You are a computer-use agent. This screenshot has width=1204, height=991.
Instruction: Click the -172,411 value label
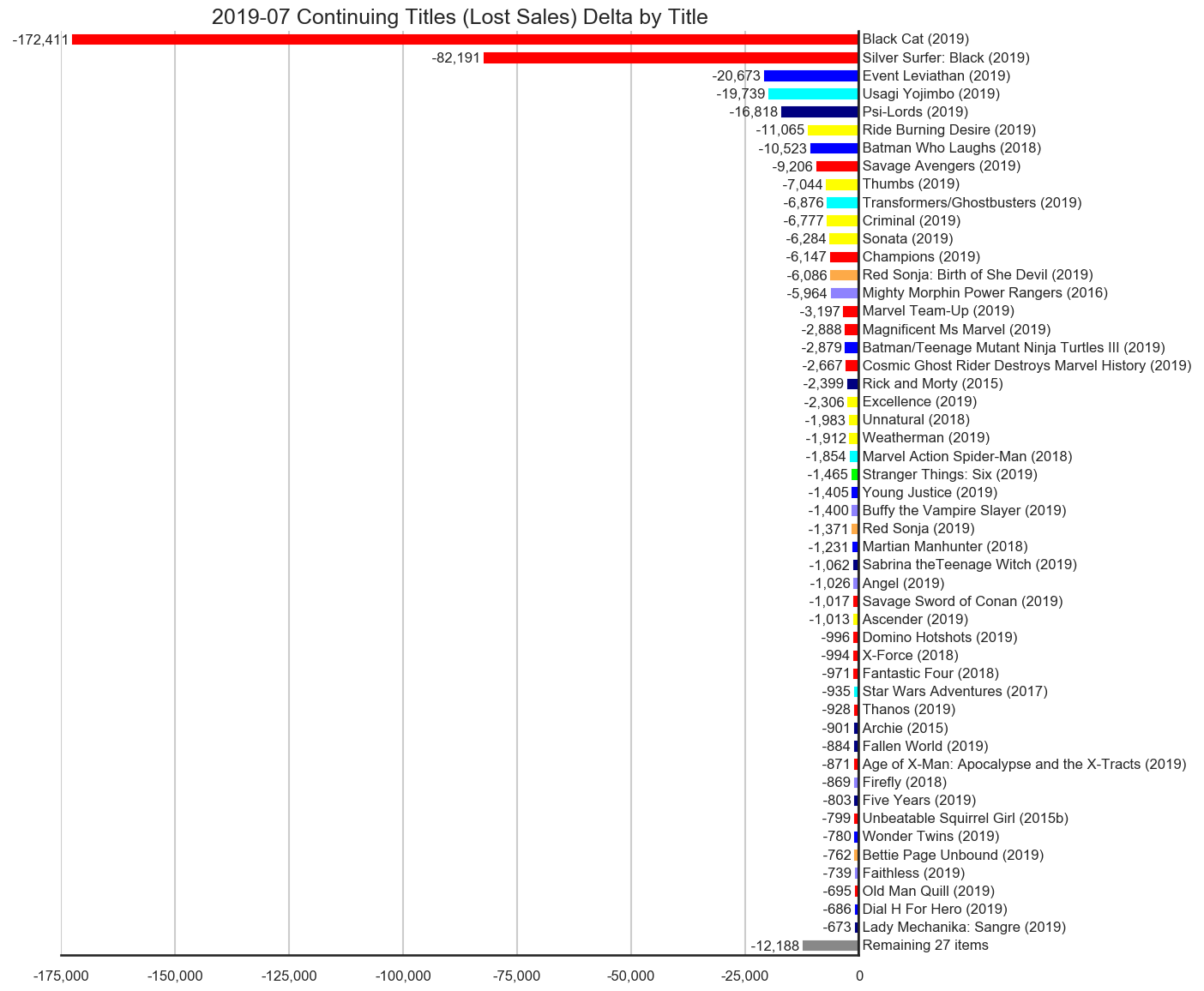40,39
